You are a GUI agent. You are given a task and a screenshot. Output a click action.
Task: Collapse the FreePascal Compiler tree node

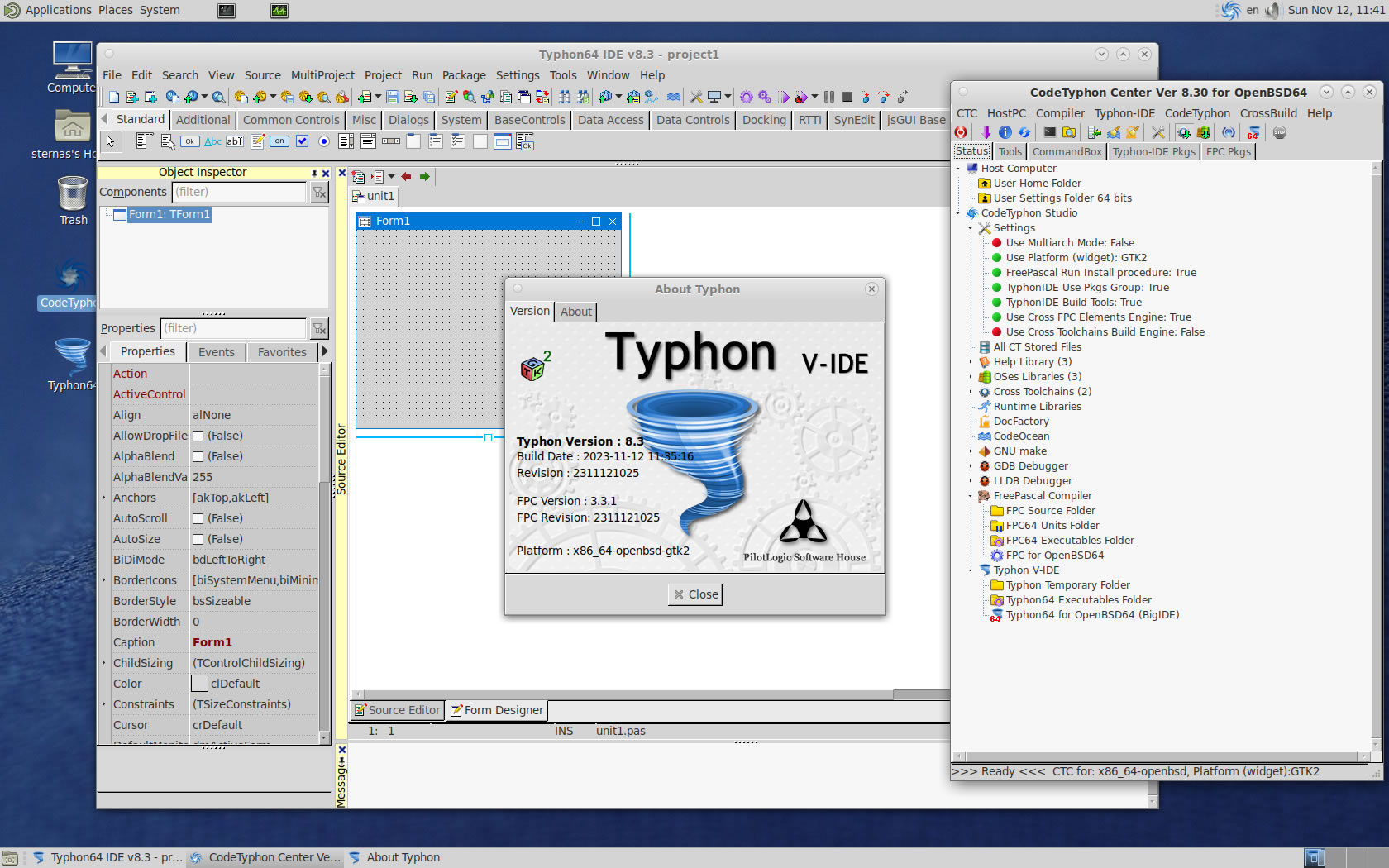[971, 496]
